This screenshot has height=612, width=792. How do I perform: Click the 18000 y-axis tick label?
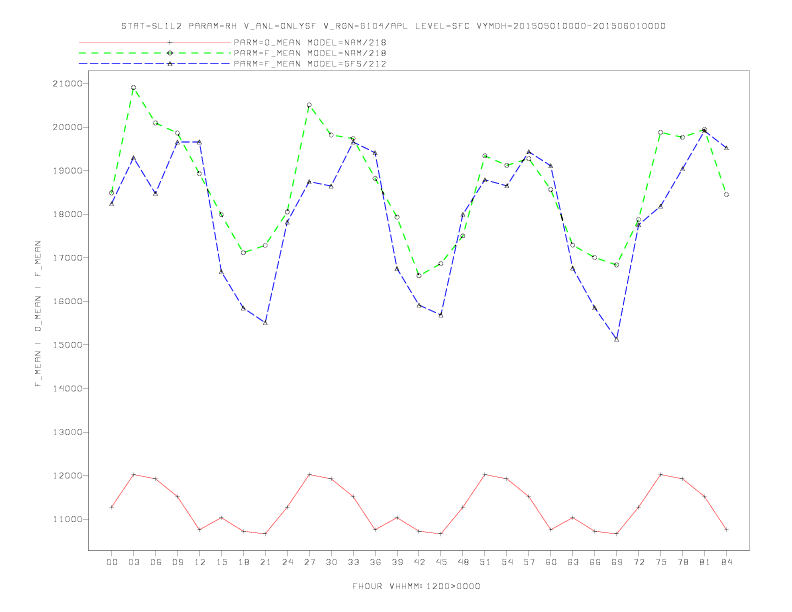[67, 215]
